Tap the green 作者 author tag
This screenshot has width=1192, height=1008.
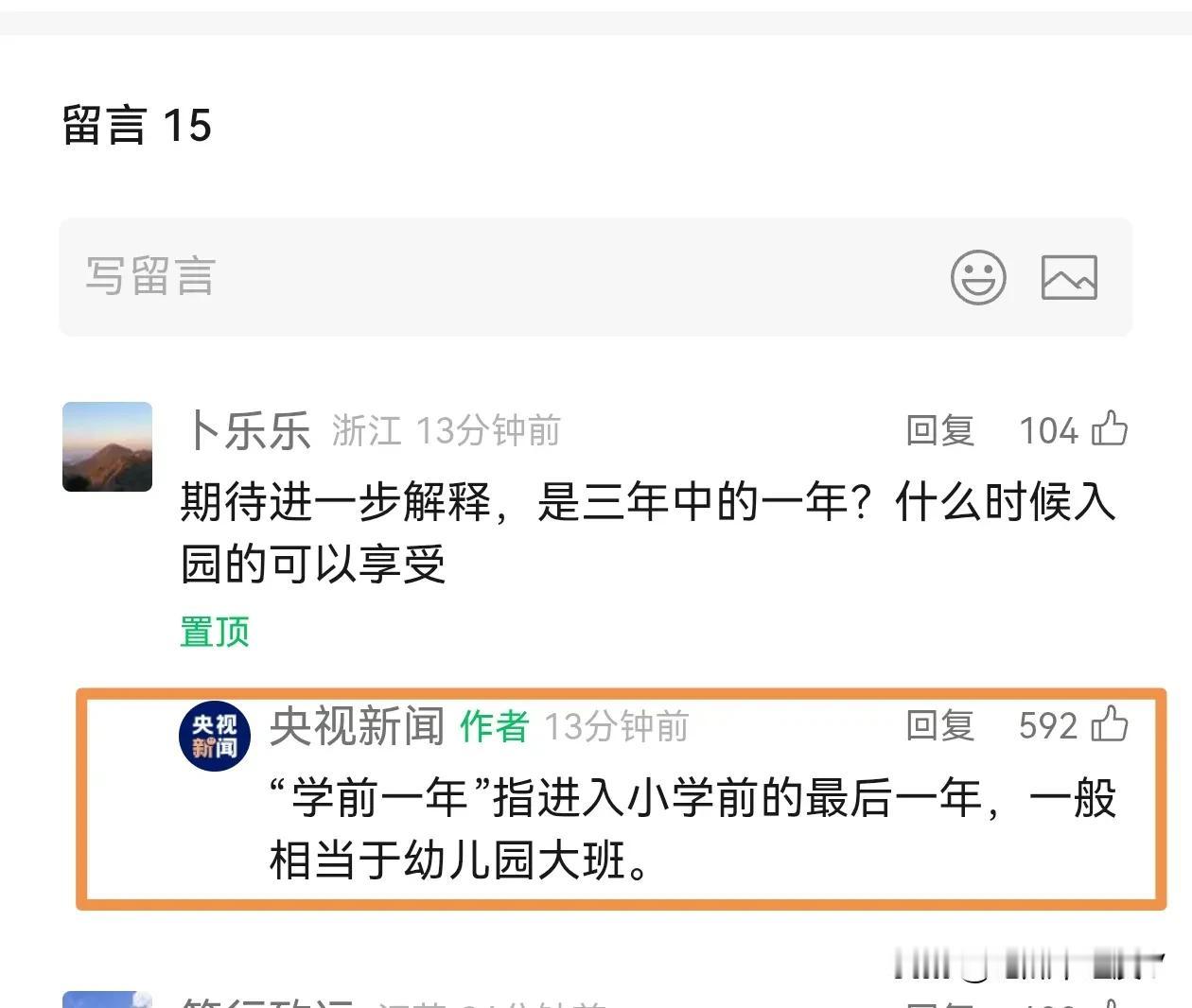click(494, 726)
